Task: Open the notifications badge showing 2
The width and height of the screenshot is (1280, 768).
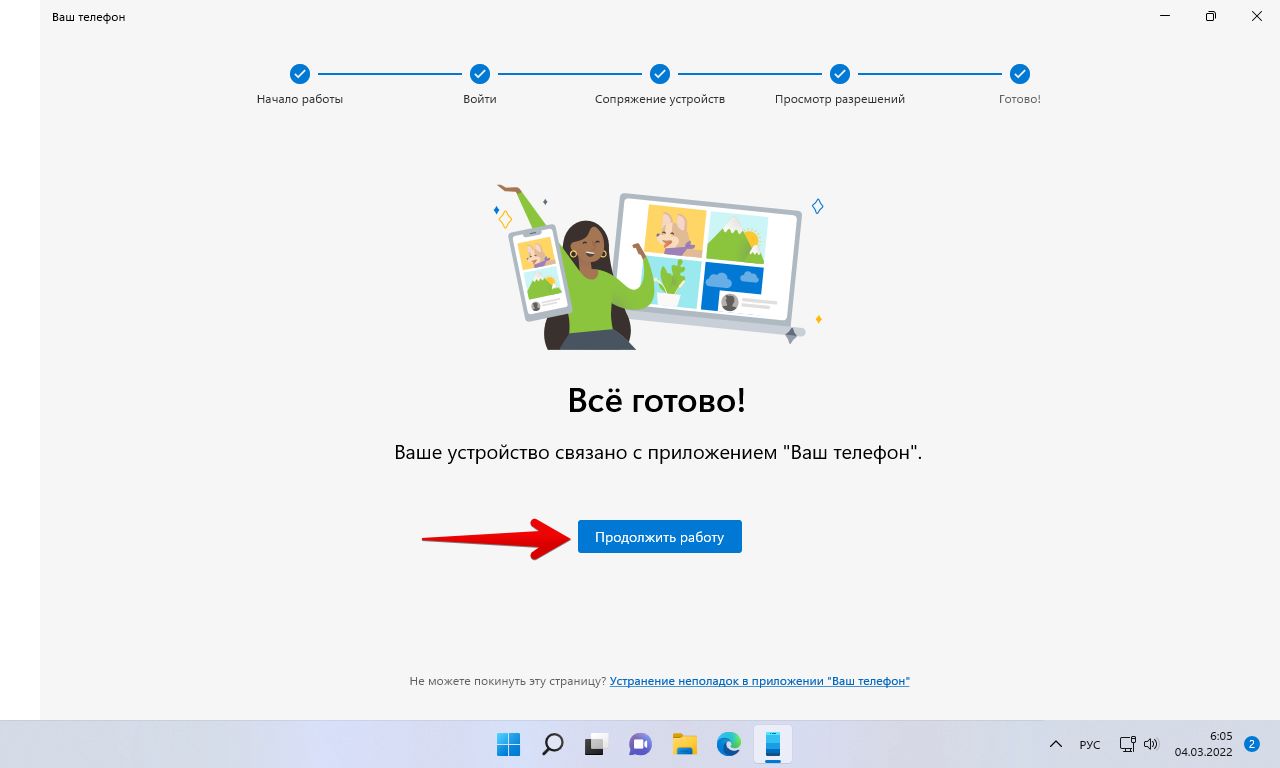Action: [1252, 744]
